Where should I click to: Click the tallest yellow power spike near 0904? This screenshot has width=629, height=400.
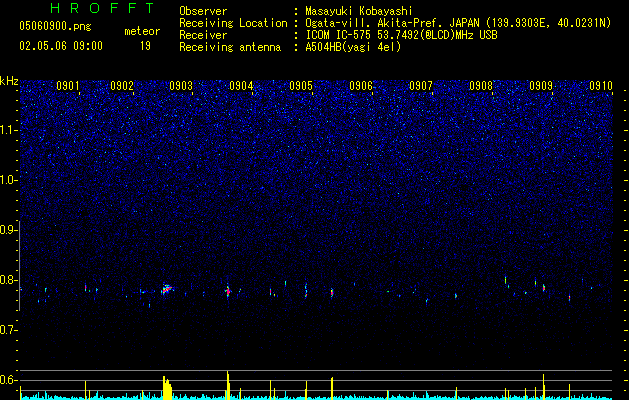228,385
